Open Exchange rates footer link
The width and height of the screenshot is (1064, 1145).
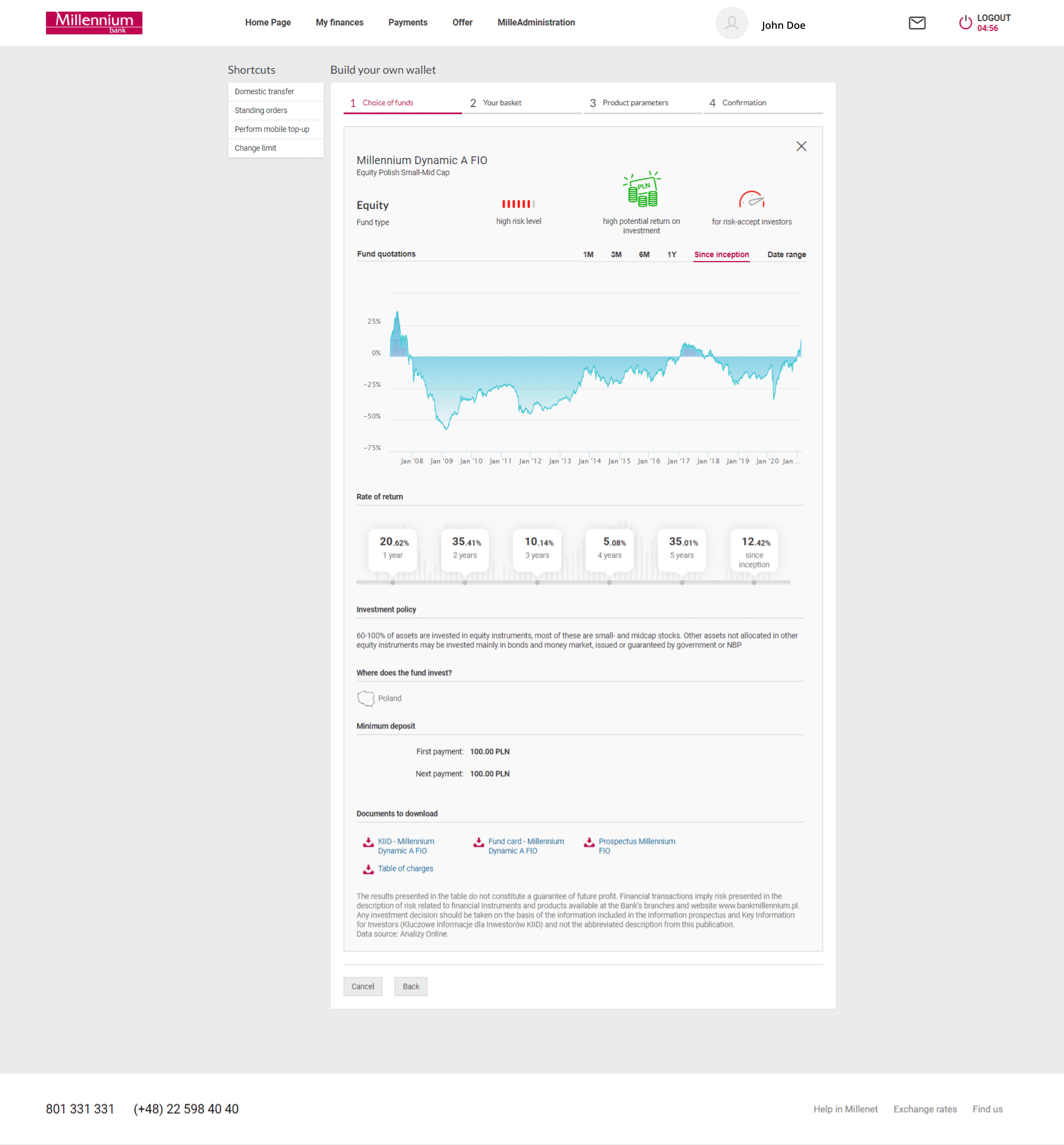pos(925,1109)
